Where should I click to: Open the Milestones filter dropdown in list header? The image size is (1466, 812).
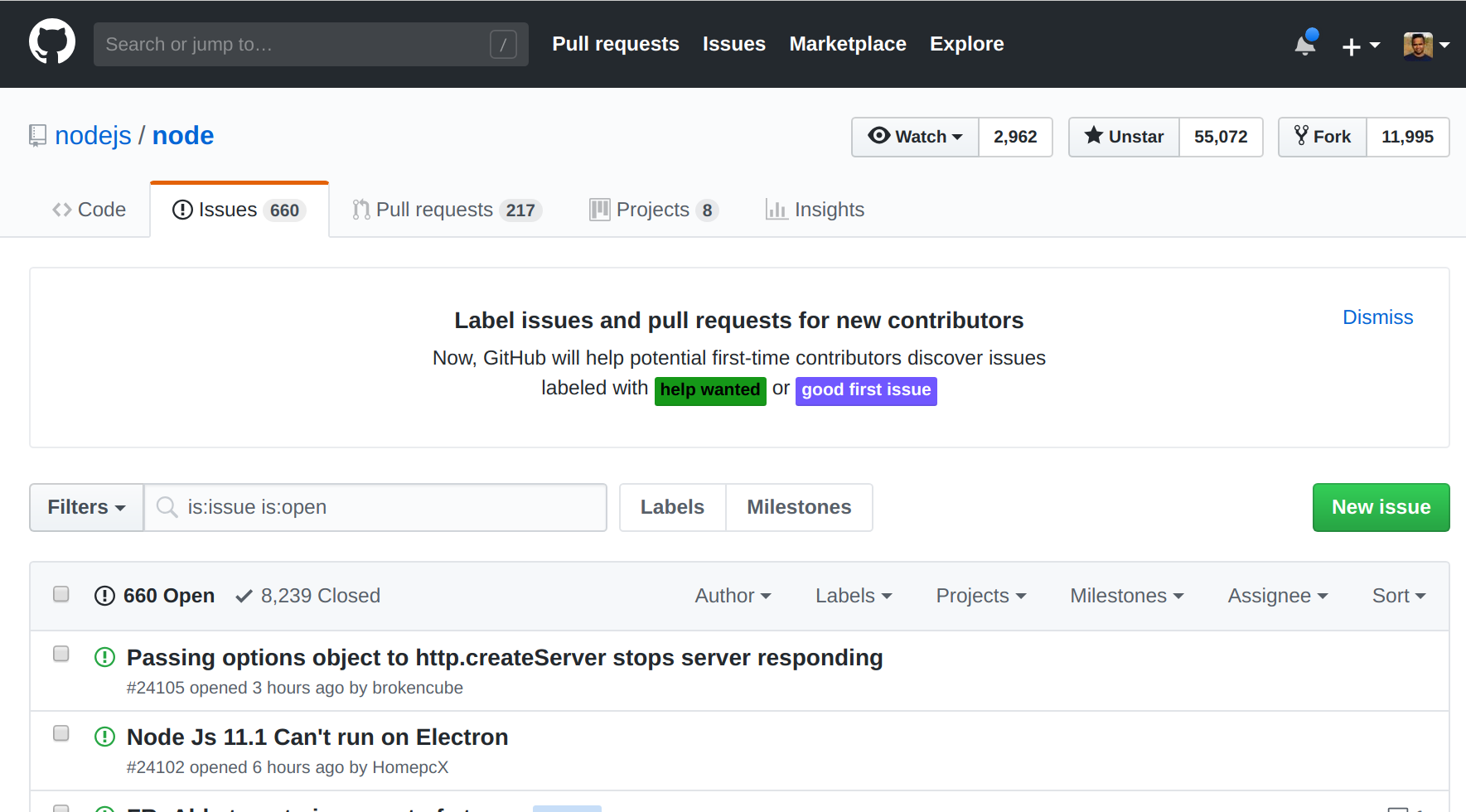point(1127,596)
